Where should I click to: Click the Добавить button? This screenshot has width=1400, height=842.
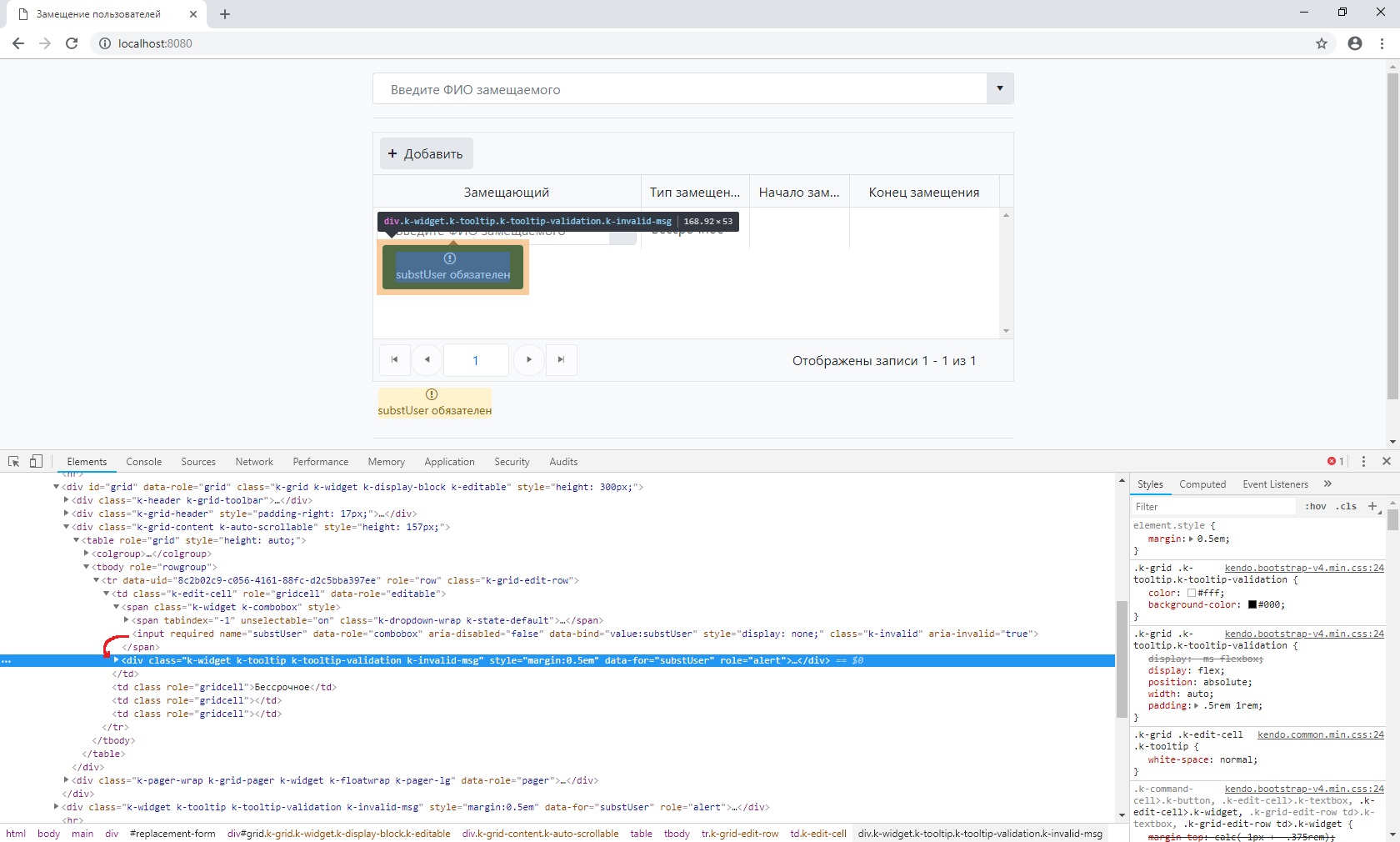click(x=427, y=153)
